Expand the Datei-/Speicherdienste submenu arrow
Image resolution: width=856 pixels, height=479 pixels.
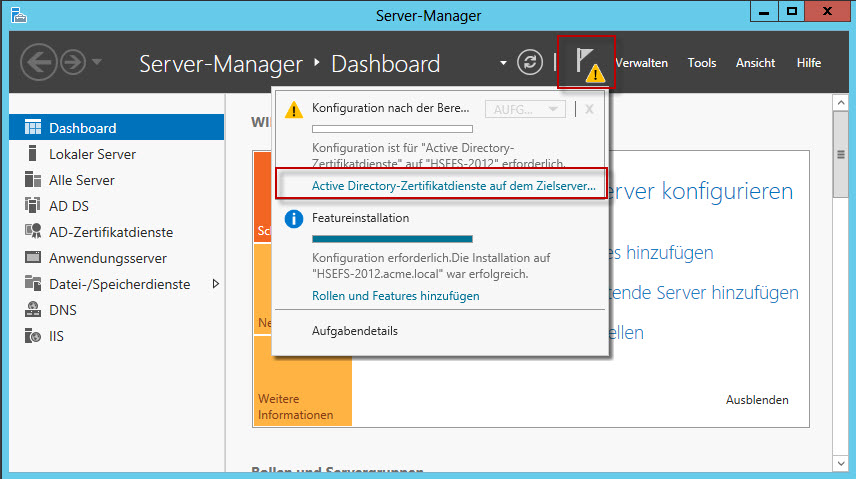tap(216, 284)
